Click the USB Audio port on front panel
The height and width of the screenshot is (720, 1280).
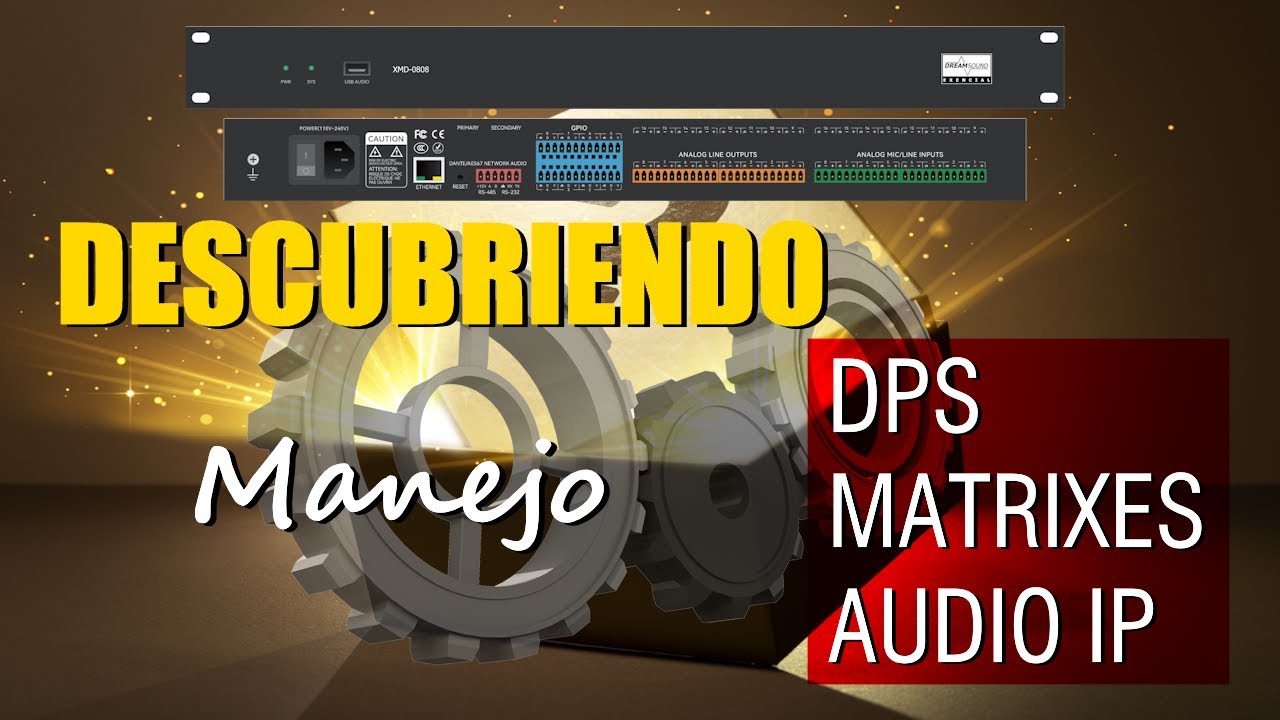[x=357, y=69]
